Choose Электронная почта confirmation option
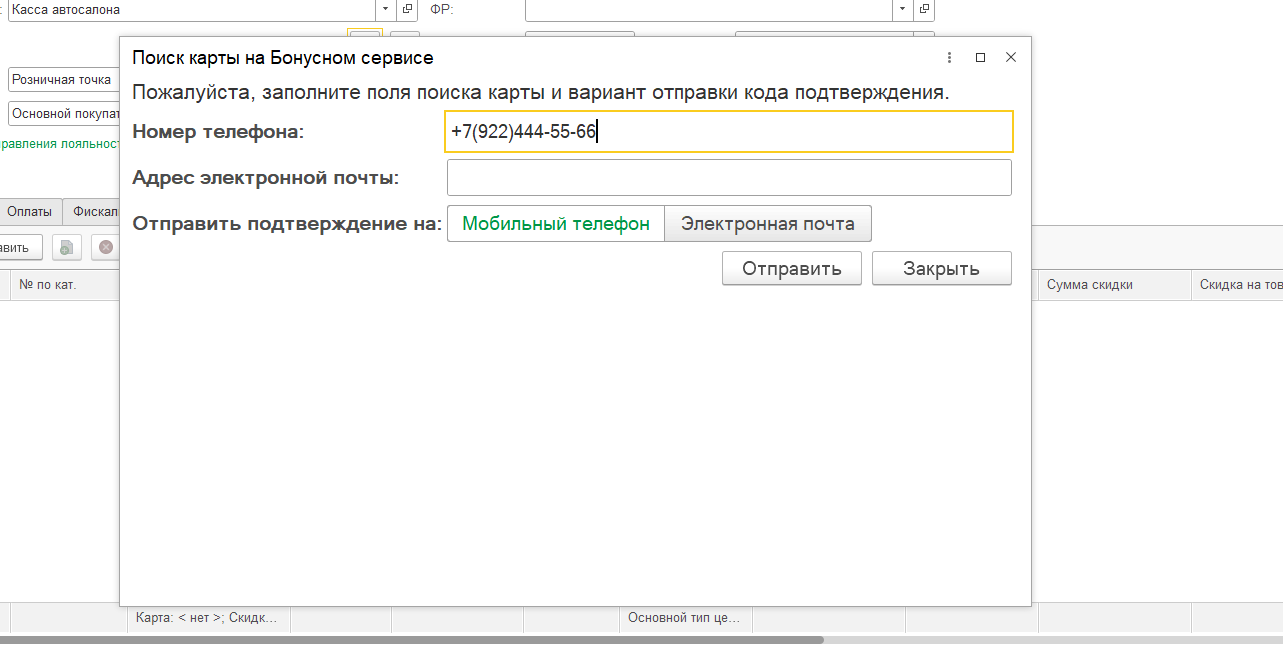This screenshot has height=647, width=1283. tap(768, 224)
